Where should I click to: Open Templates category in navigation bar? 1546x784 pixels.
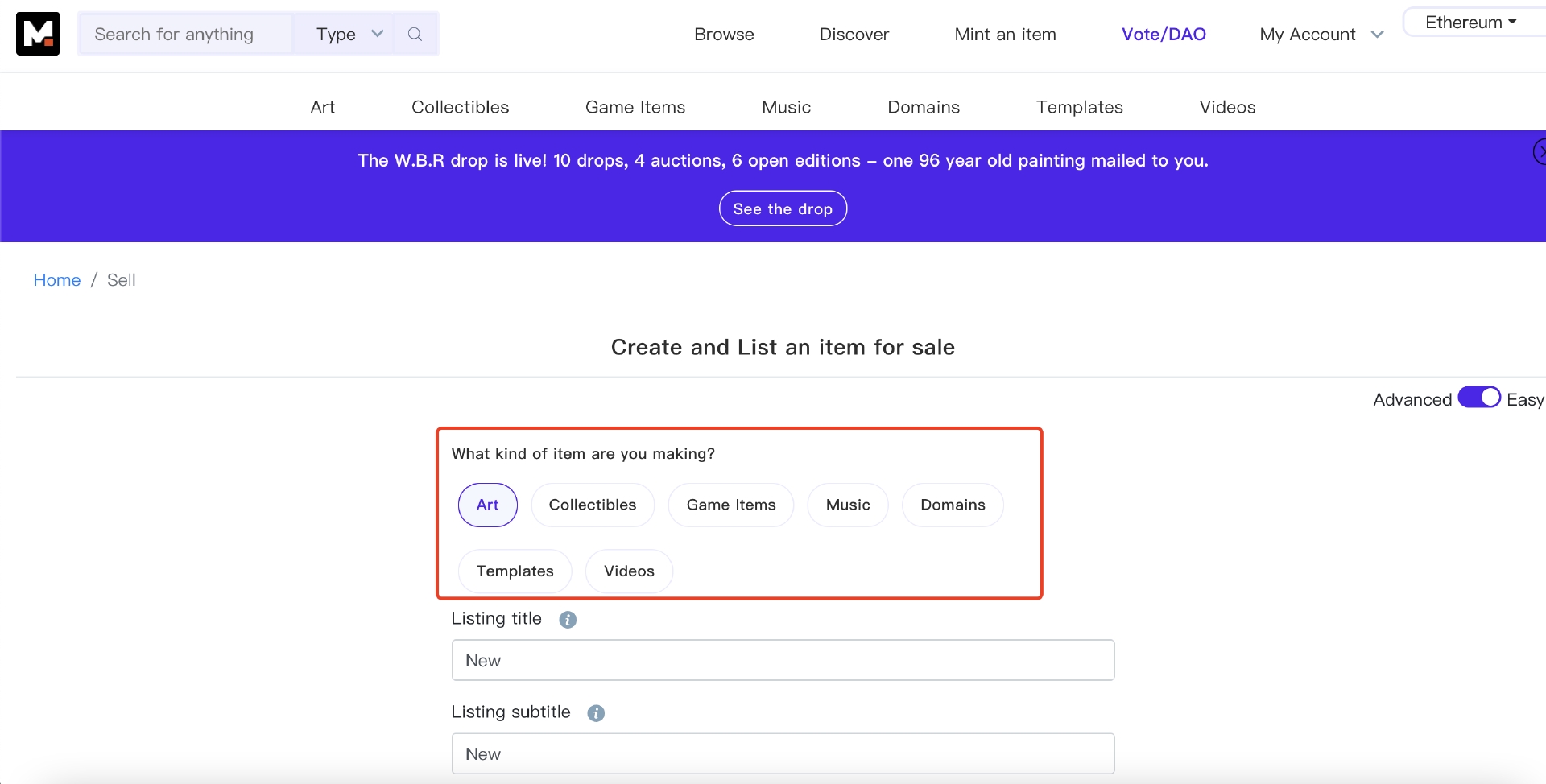click(x=1079, y=107)
